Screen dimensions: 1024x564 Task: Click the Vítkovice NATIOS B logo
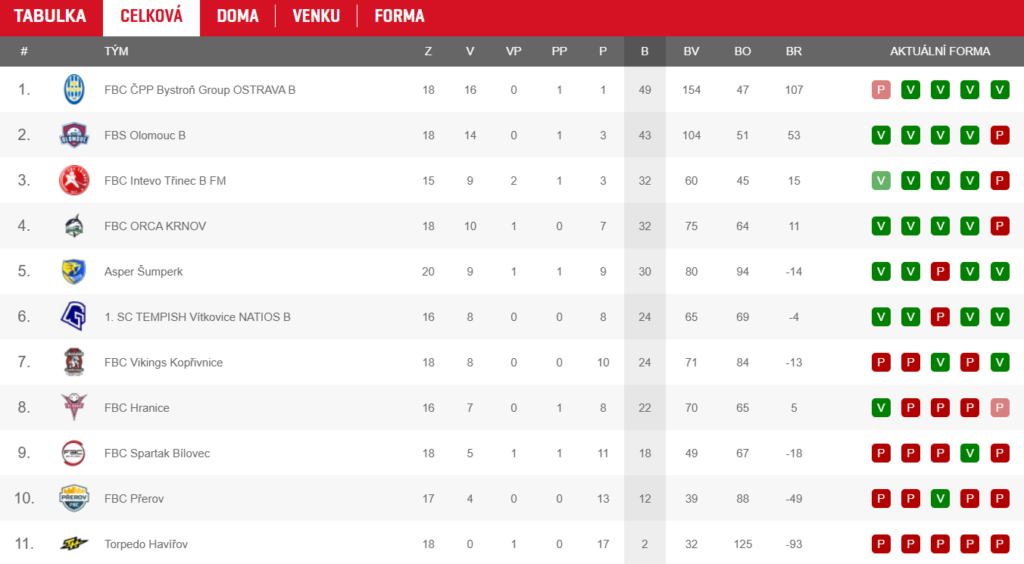[74, 317]
